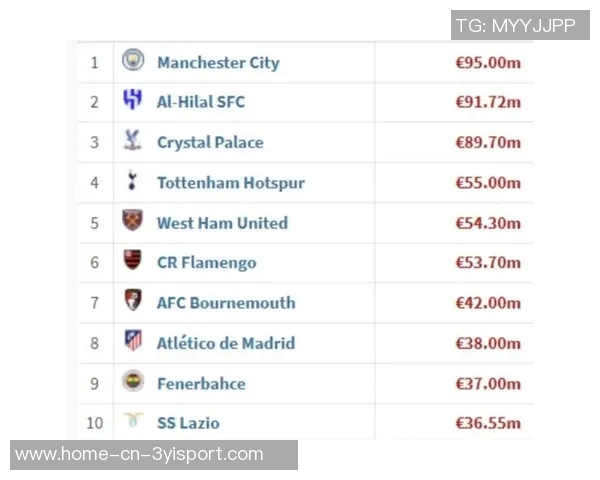Click the Fenerbahce club logo
Screen dimensions: 600x480
point(133,381)
